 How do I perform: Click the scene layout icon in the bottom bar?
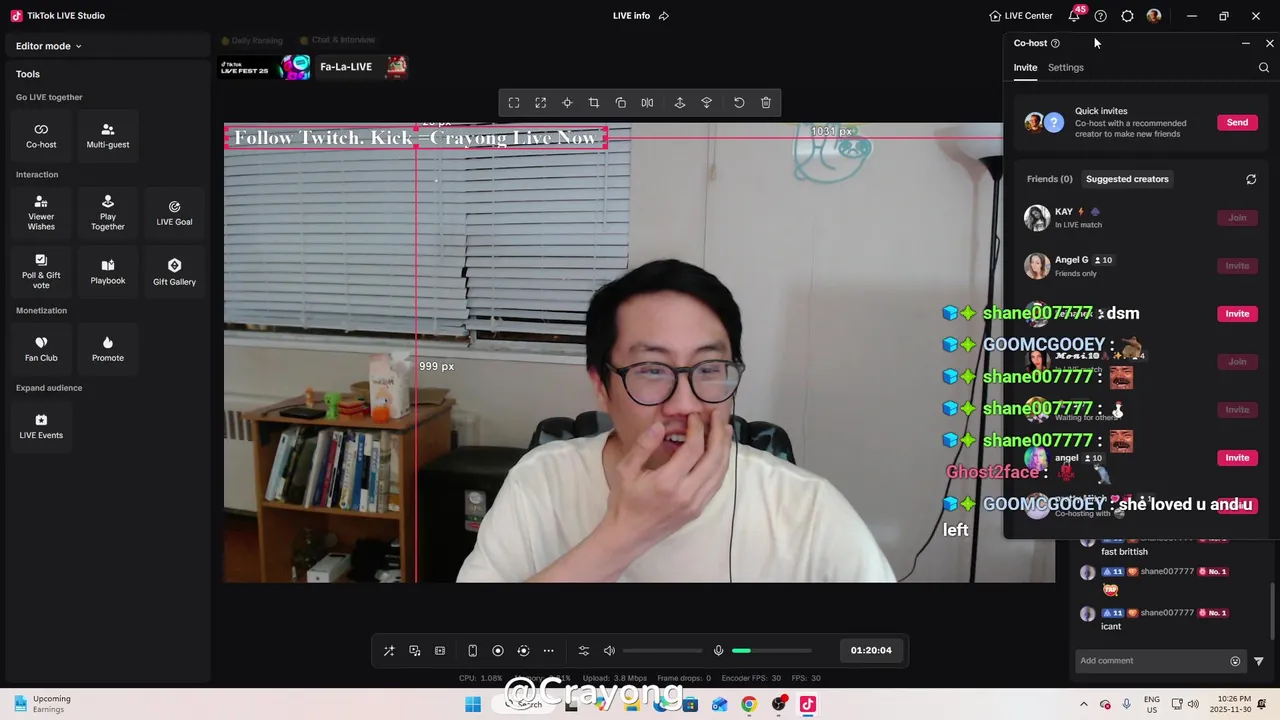[440, 651]
